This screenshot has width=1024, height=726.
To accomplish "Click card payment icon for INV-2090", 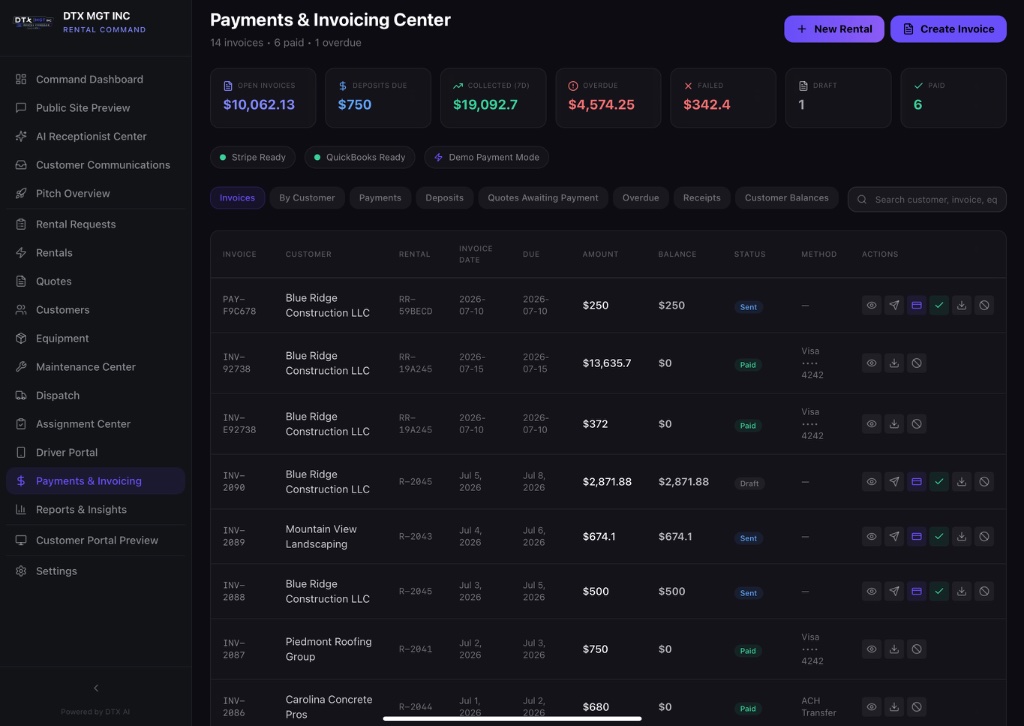I will click(x=916, y=482).
